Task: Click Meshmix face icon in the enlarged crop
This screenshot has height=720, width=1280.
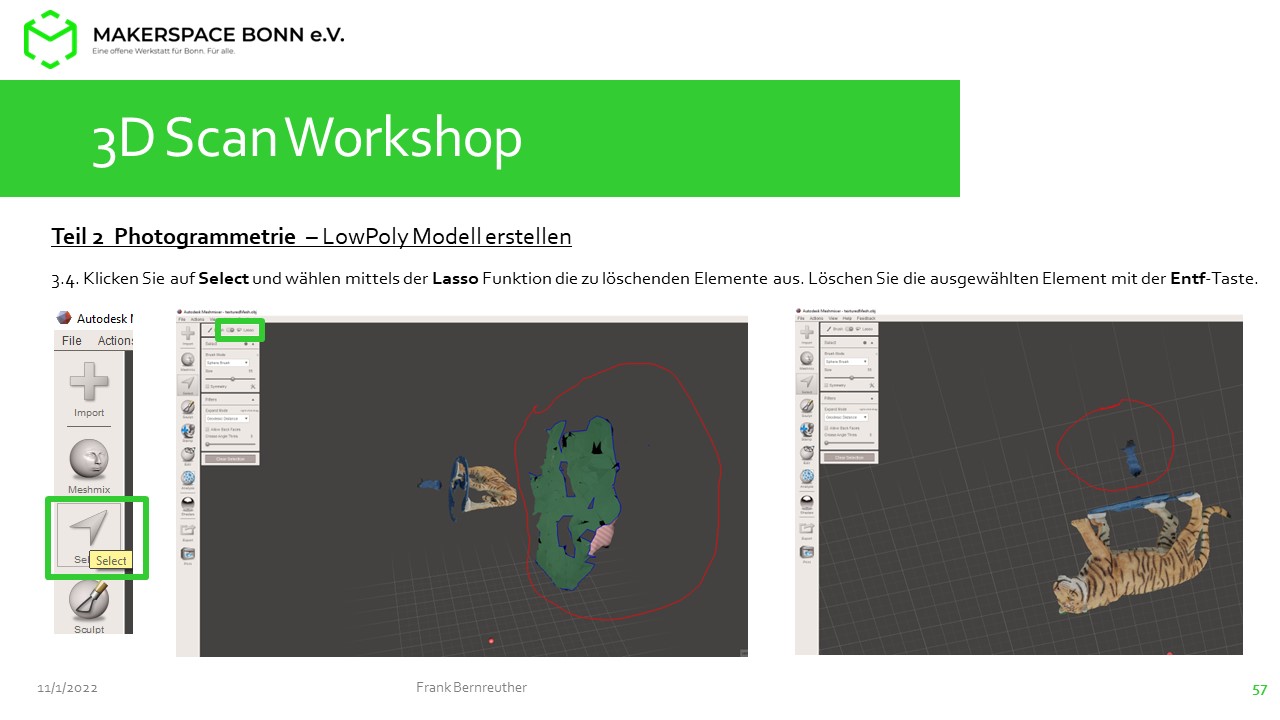Action: [89, 459]
